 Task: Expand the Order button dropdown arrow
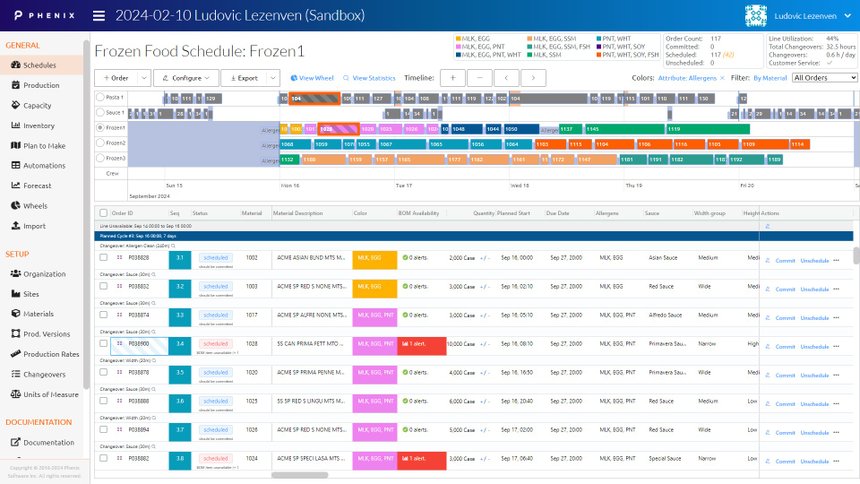[x=144, y=78]
